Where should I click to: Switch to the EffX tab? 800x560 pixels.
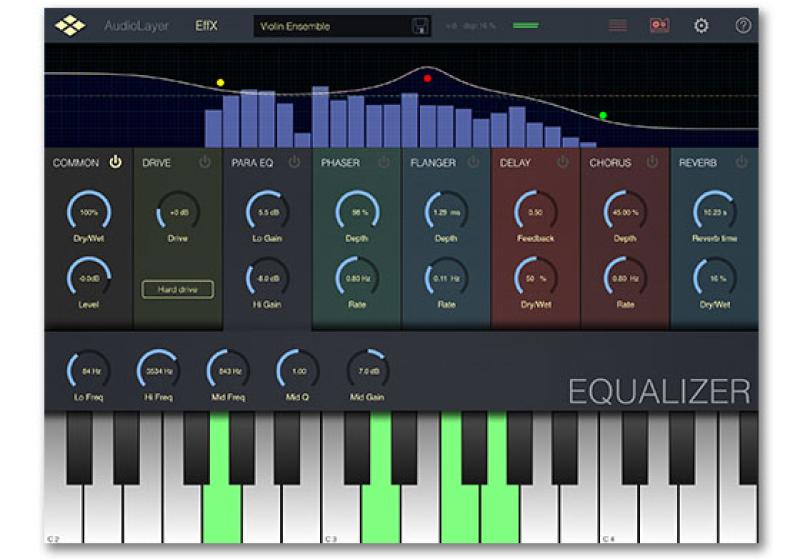tap(206, 26)
